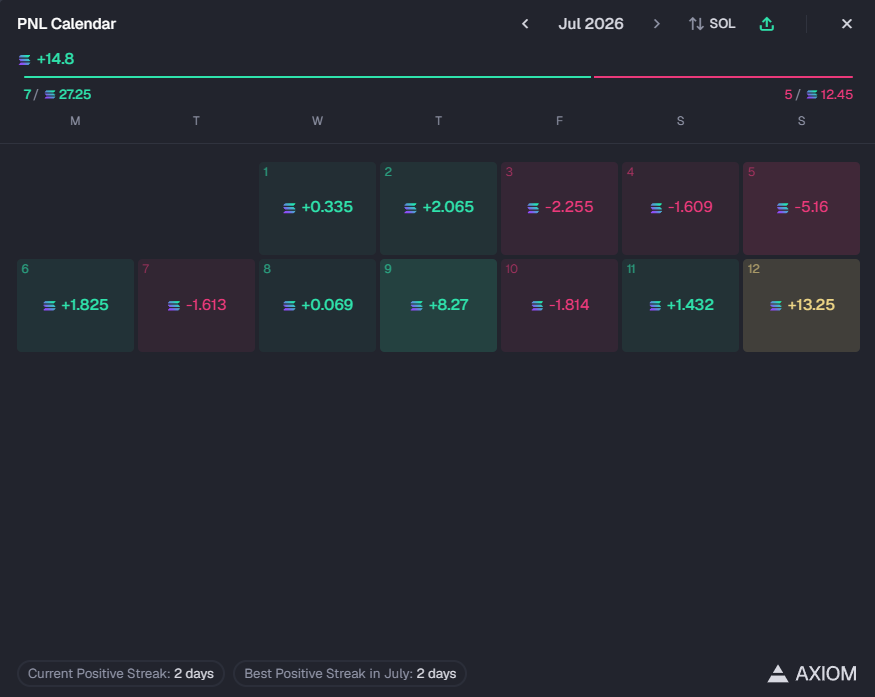
Task: Open July 3 cell showing -2.255
Action: pyautogui.click(x=559, y=208)
